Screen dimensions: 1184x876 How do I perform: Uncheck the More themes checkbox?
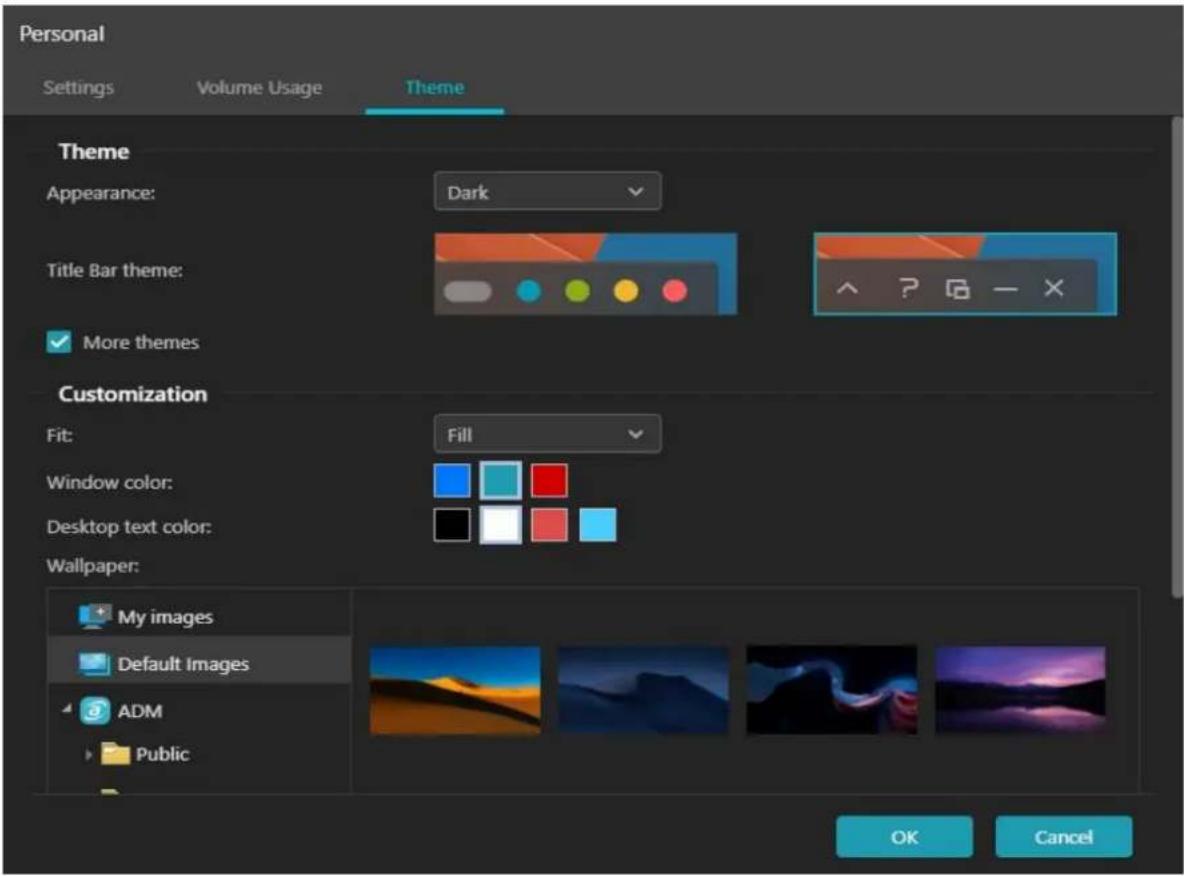coord(60,342)
